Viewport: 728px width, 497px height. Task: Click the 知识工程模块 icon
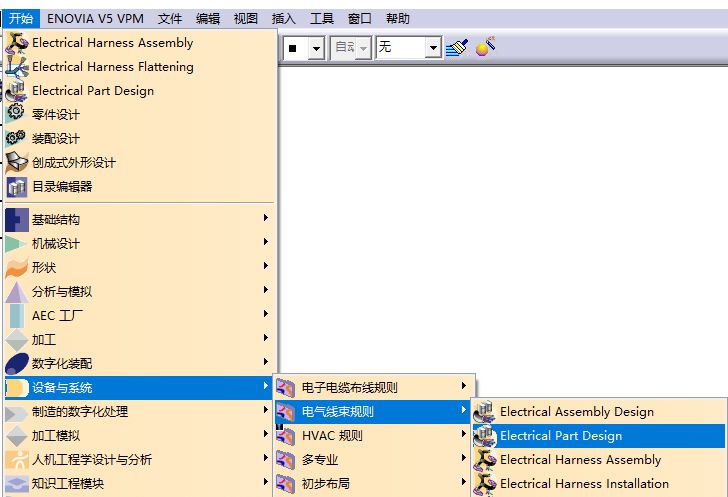coord(17,484)
